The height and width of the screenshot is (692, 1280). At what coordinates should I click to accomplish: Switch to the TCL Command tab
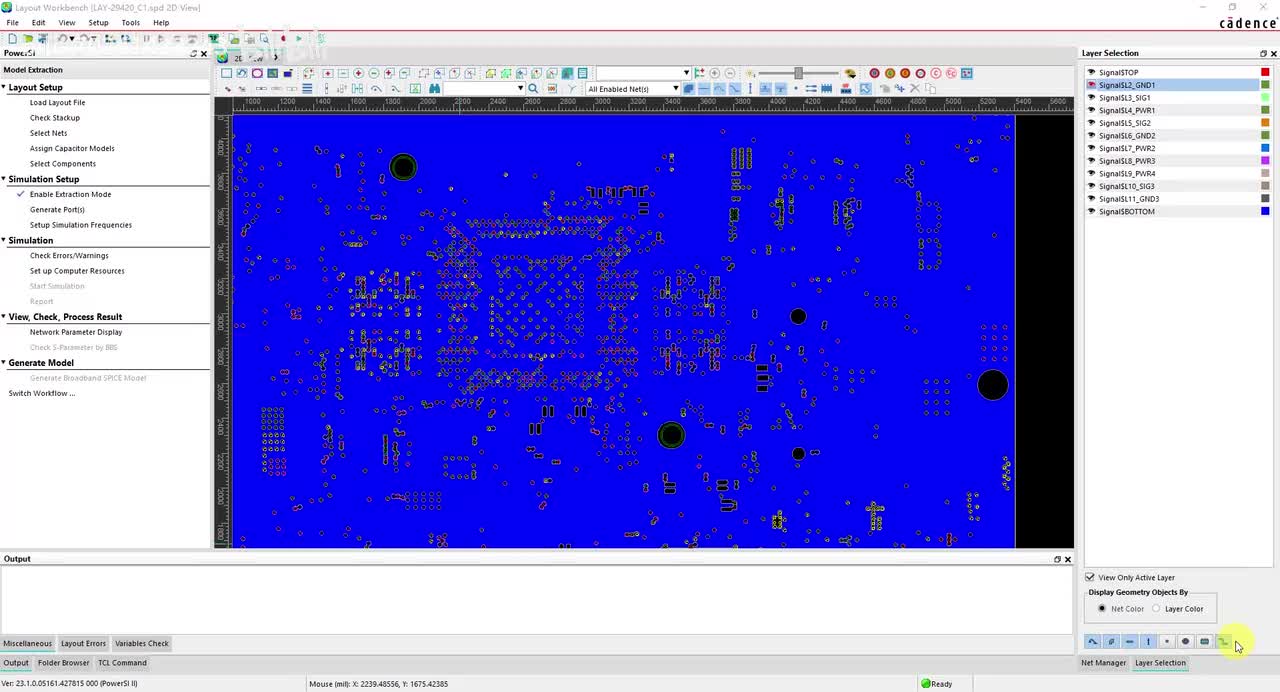click(122, 663)
